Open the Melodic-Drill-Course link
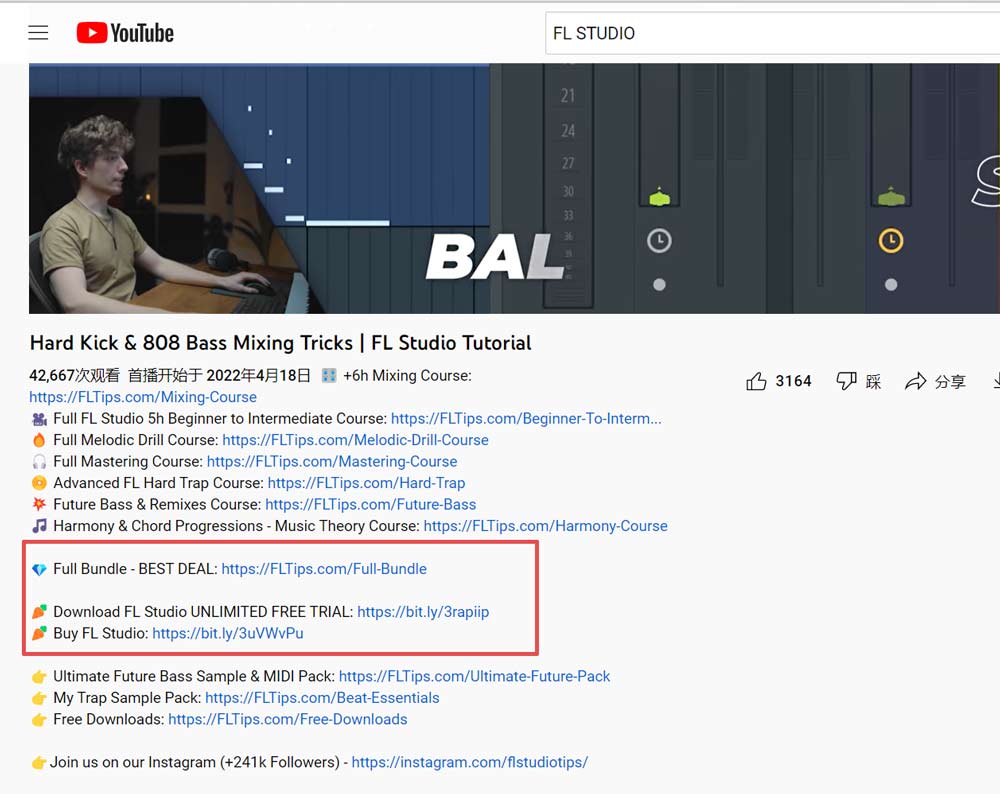This screenshot has height=794, width=1000. pos(355,440)
